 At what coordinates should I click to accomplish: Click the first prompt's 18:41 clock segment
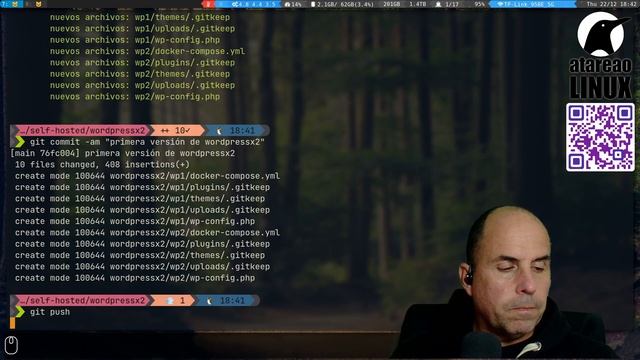[x=238, y=131]
